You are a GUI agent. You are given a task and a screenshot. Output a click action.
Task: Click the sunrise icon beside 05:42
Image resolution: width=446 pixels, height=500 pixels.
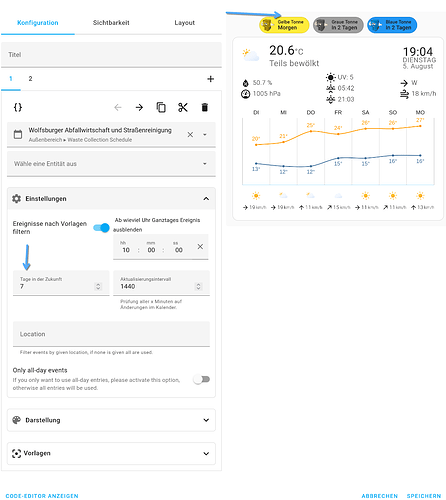coord(330,88)
